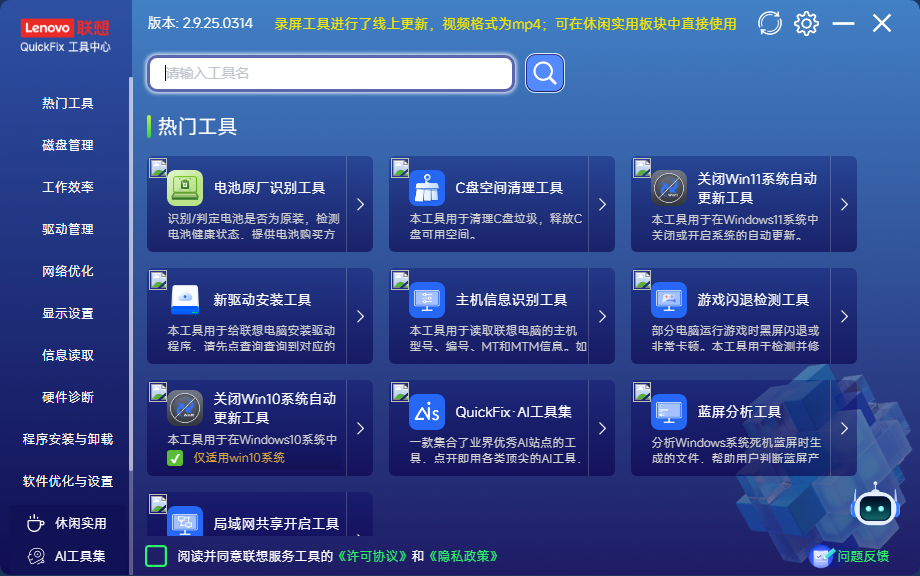Screen dimensions: 920x576
Task: Toggle the 仅适用win10系统 green checkbox
Action: pyautogui.click(x=175, y=458)
